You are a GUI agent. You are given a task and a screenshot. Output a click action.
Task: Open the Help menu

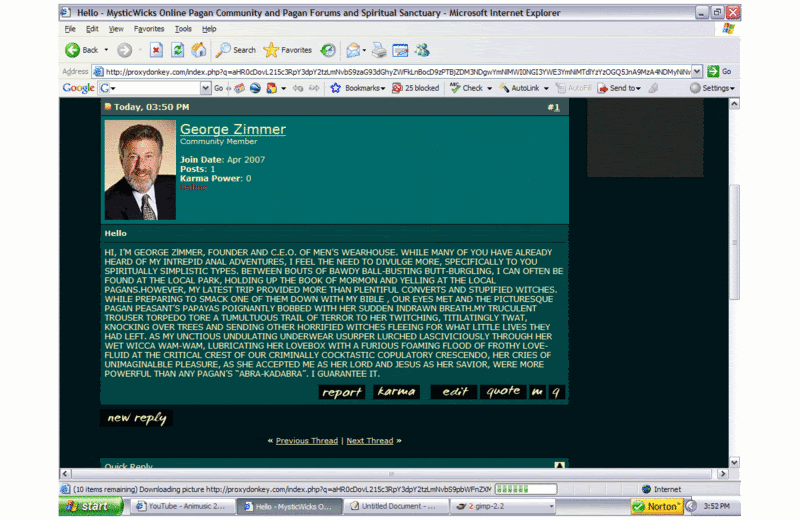[209, 29]
